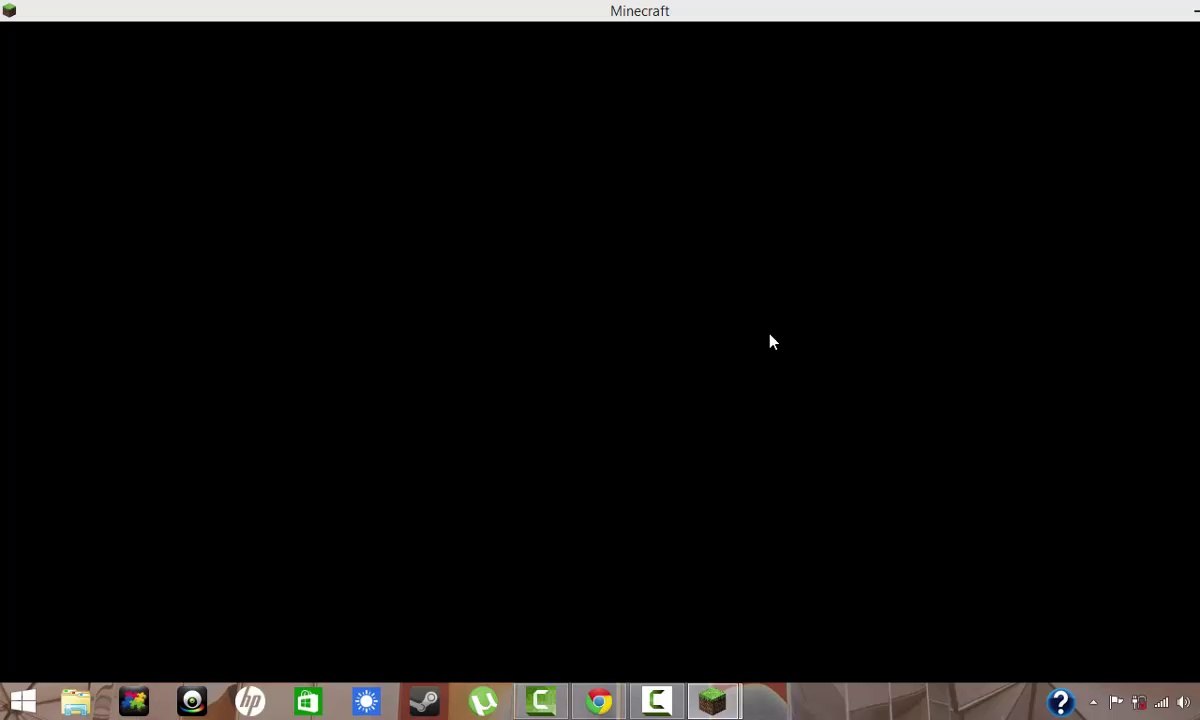Open the white Camtasia recorder taskbar icon

657,701
